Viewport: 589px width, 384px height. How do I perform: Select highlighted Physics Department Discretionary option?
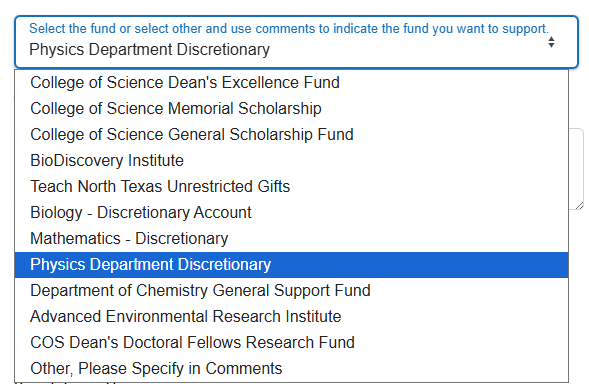point(291,265)
